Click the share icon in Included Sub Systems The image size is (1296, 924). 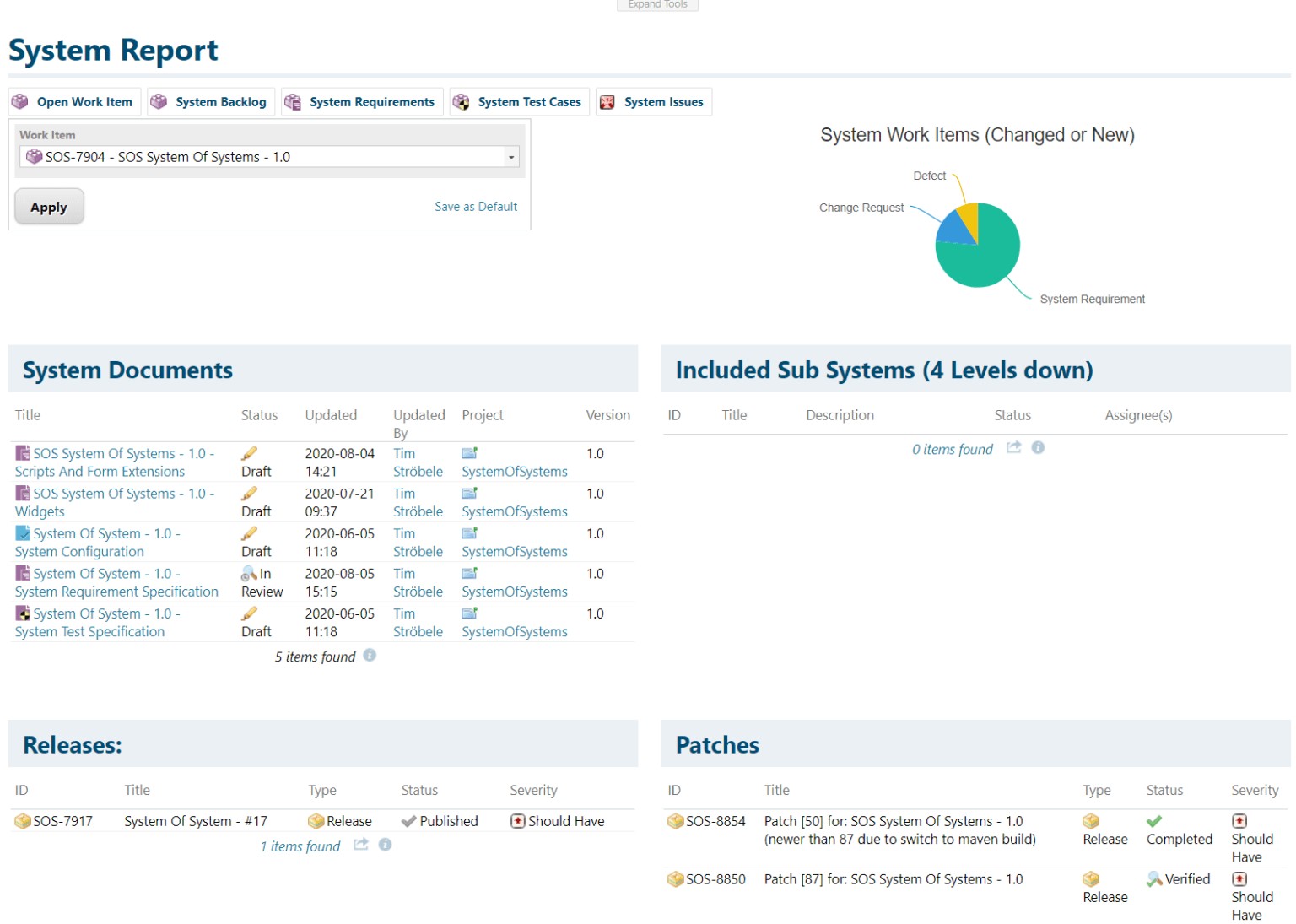pyautogui.click(x=1013, y=447)
